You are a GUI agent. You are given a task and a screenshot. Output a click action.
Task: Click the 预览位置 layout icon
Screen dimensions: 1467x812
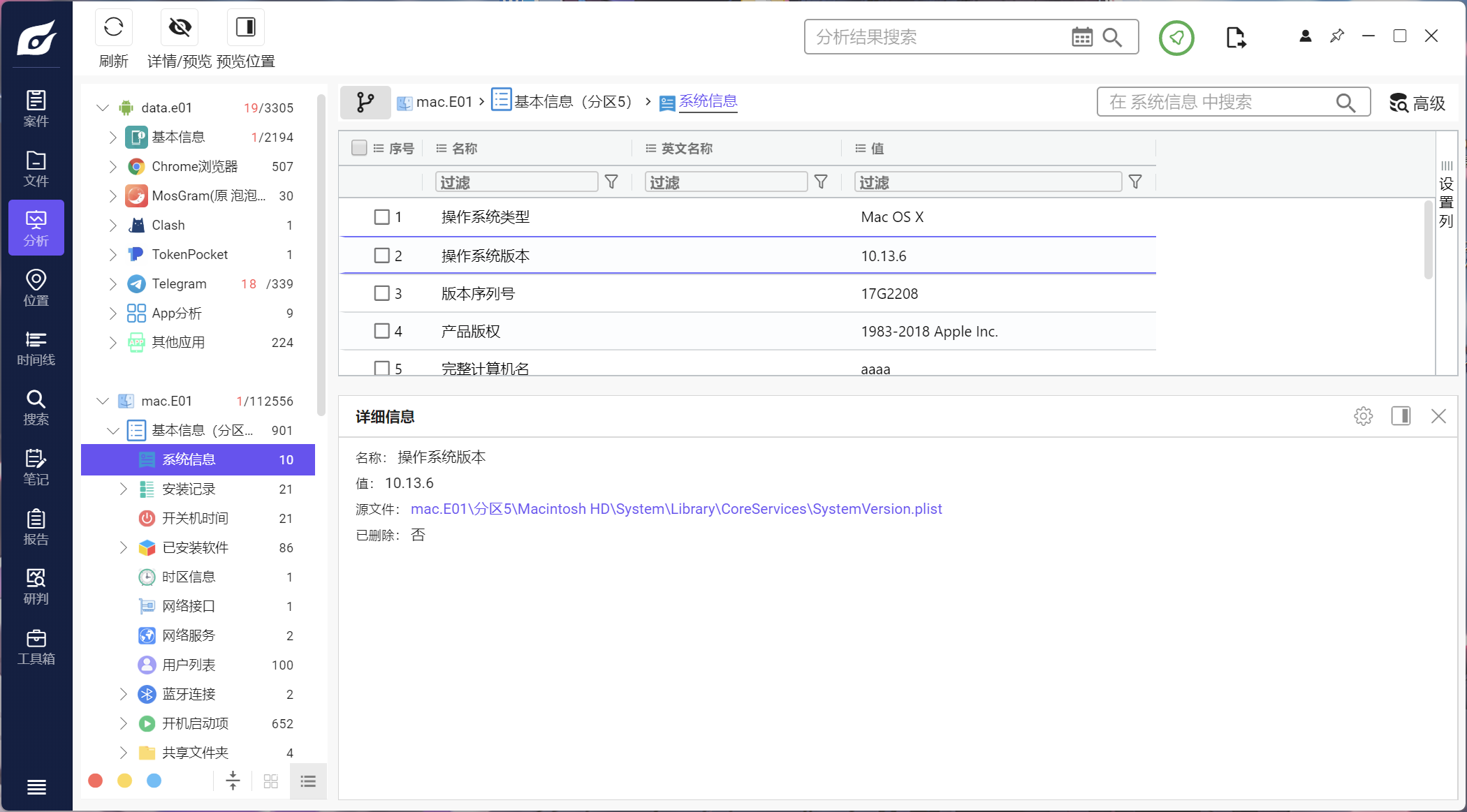tap(245, 27)
